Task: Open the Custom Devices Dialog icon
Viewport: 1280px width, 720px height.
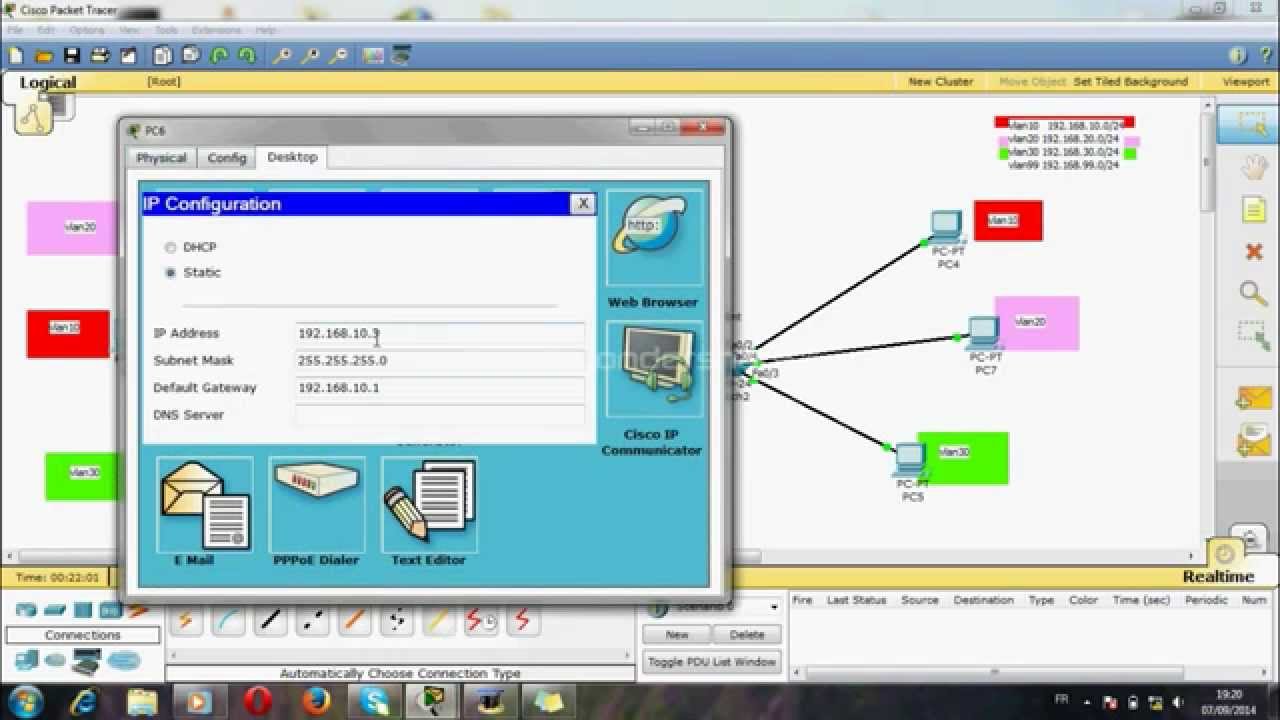Action: coord(402,56)
